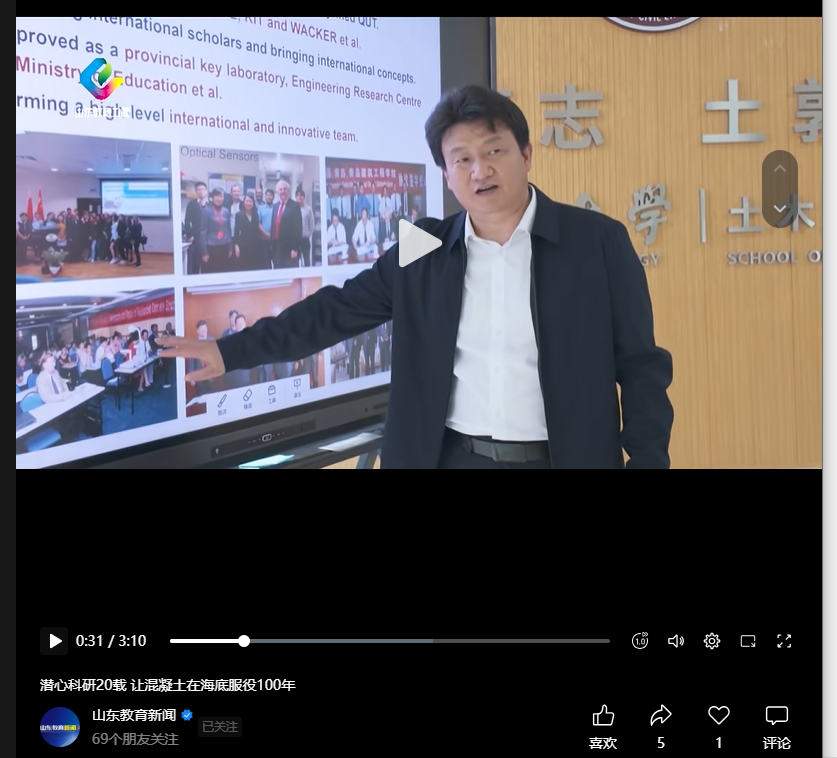Image resolution: width=837 pixels, height=758 pixels.
Task: Favorite the video with the heart icon
Action: pyautogui.click(x=718, y=716)
